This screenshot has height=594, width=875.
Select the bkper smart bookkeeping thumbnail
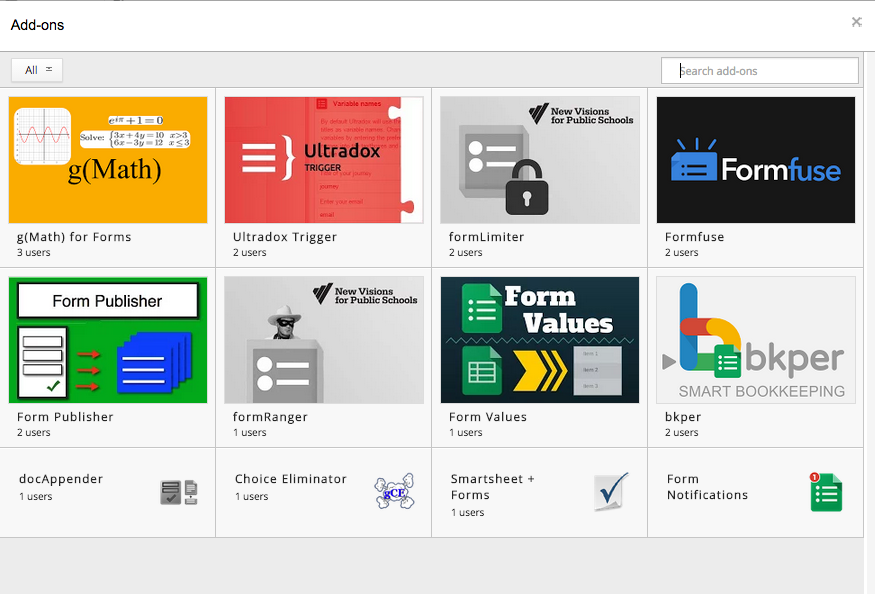tap(756, 340)
